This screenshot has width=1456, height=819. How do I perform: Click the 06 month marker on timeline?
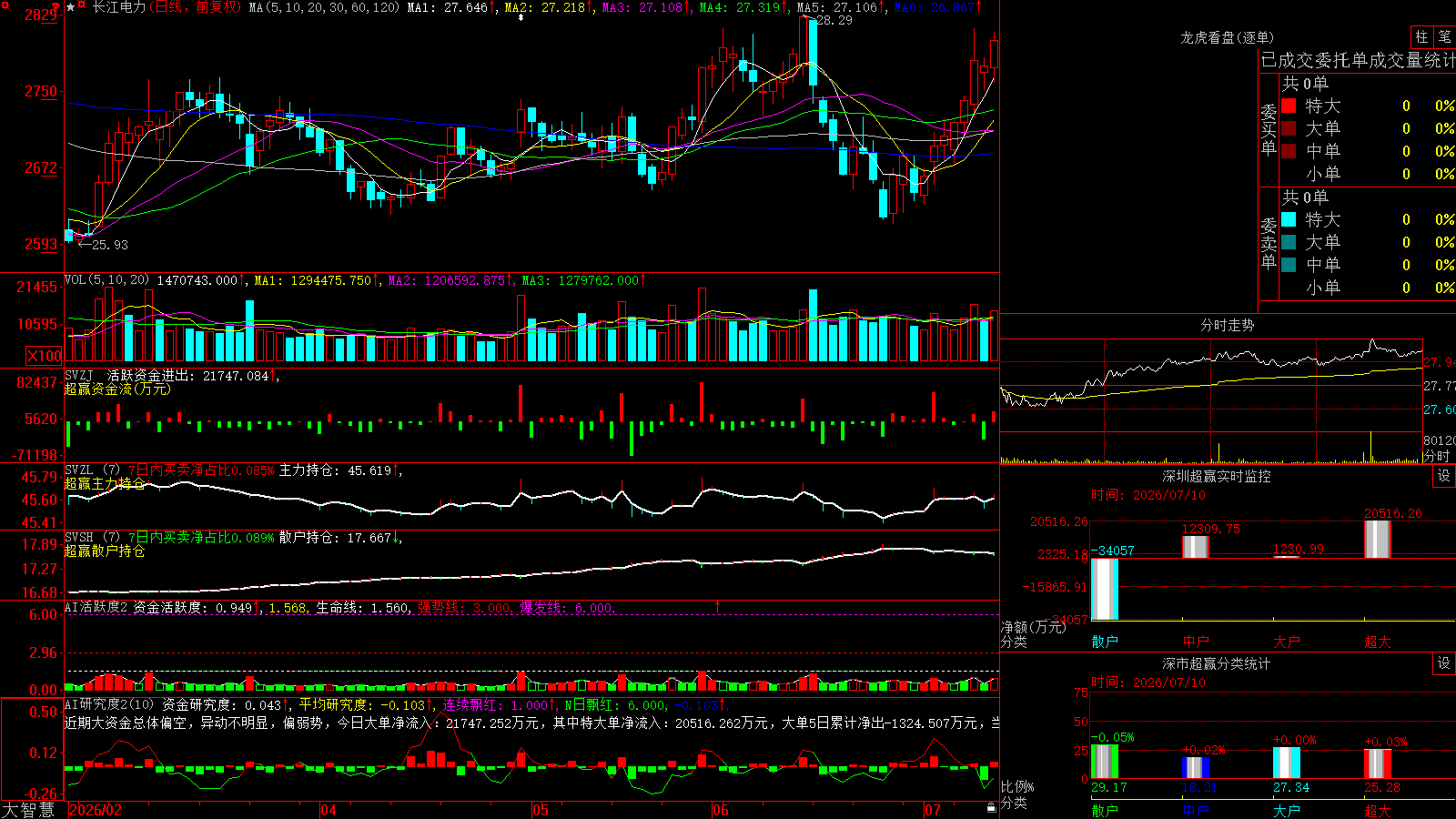[x=721, y=809]
